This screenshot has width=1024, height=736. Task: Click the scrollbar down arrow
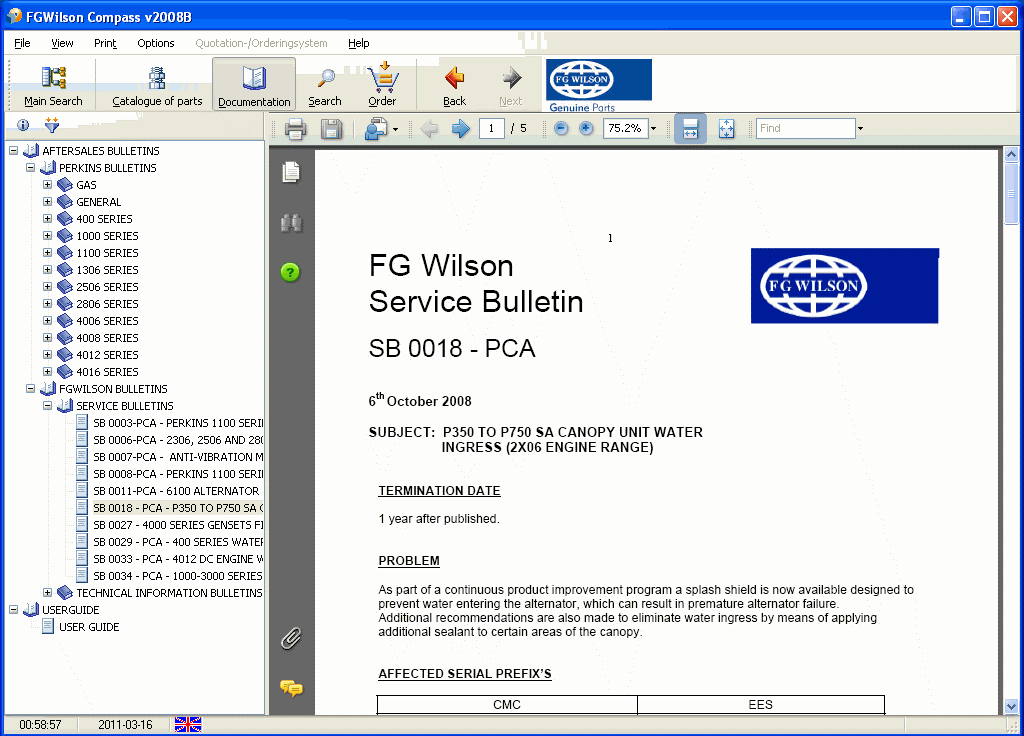[1011, 706]
